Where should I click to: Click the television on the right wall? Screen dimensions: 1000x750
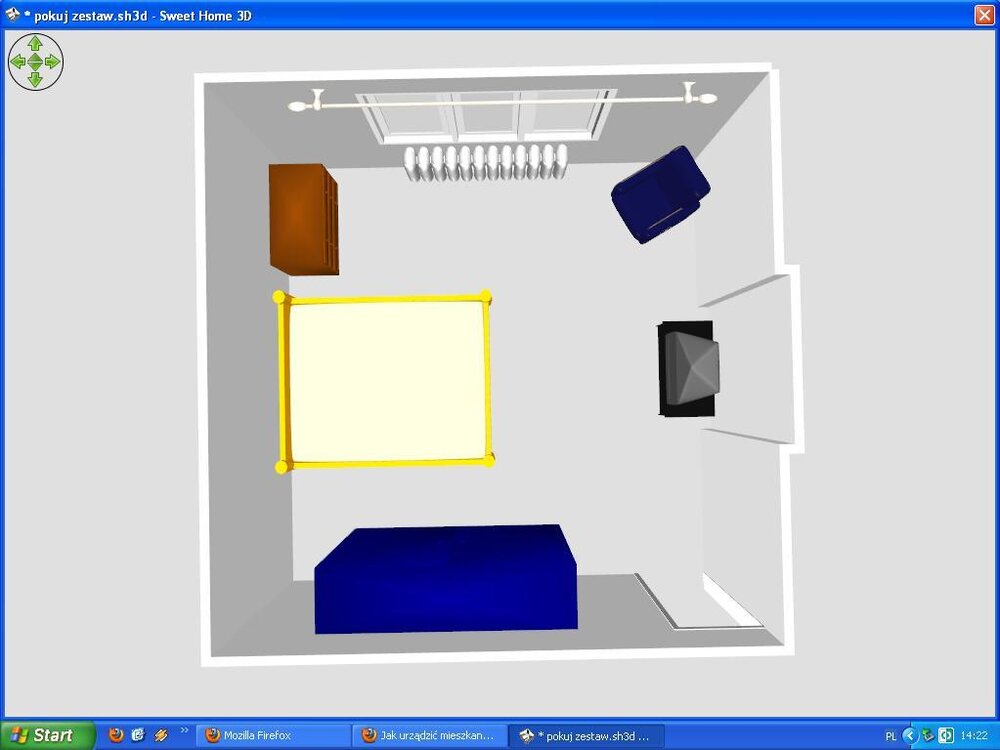[x=687, y=368]
